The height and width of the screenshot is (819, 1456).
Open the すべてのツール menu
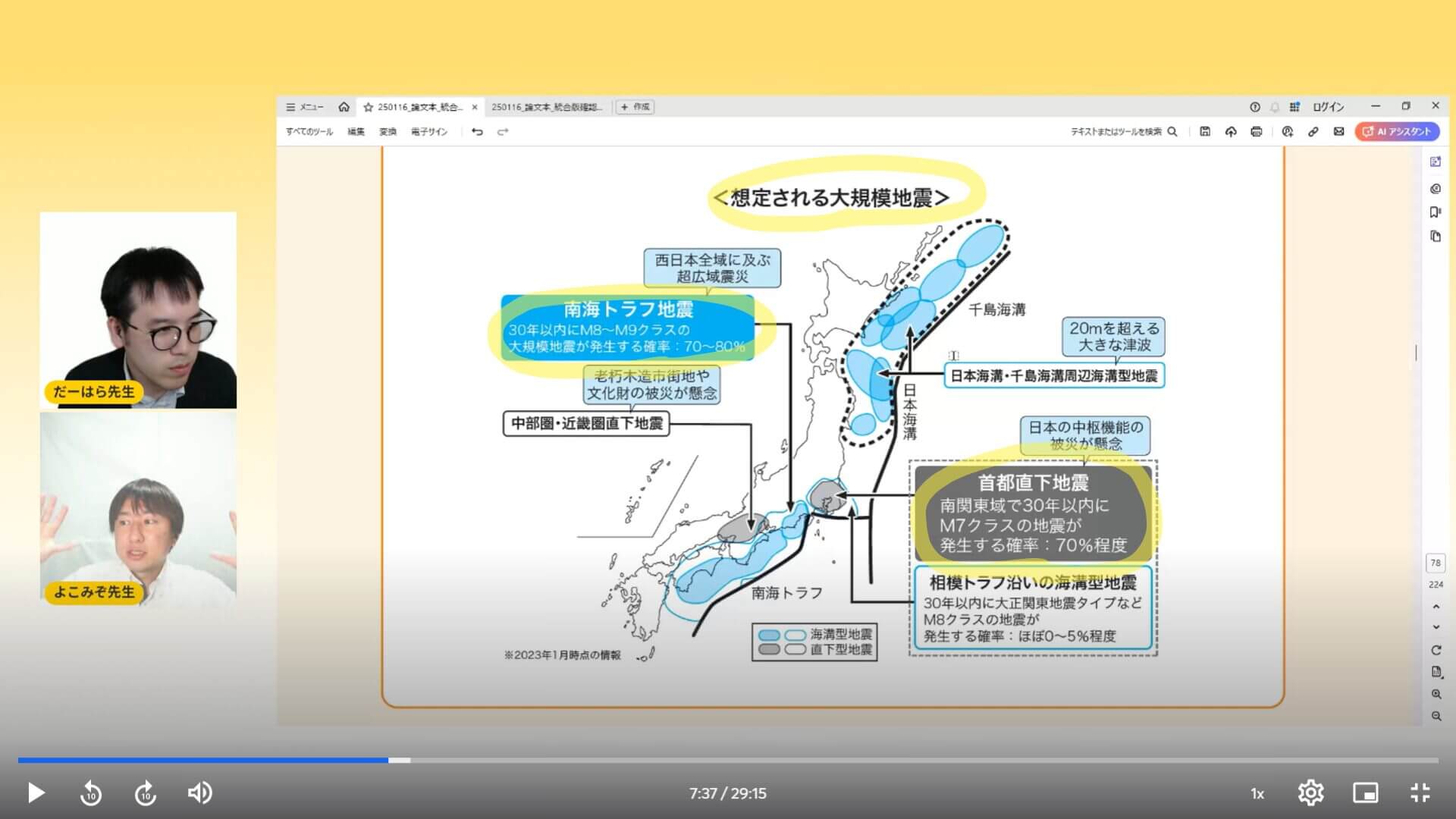(309, 132)
